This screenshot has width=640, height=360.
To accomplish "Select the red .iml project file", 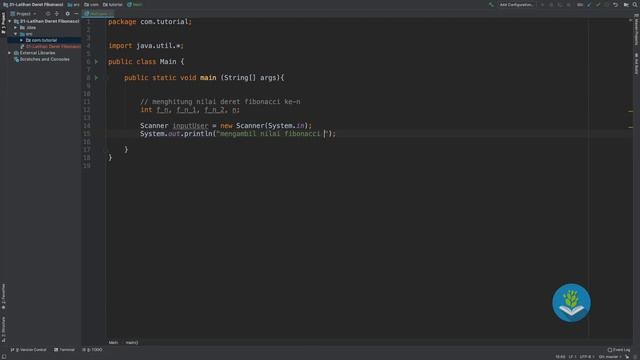I will (x=51, y=47).
